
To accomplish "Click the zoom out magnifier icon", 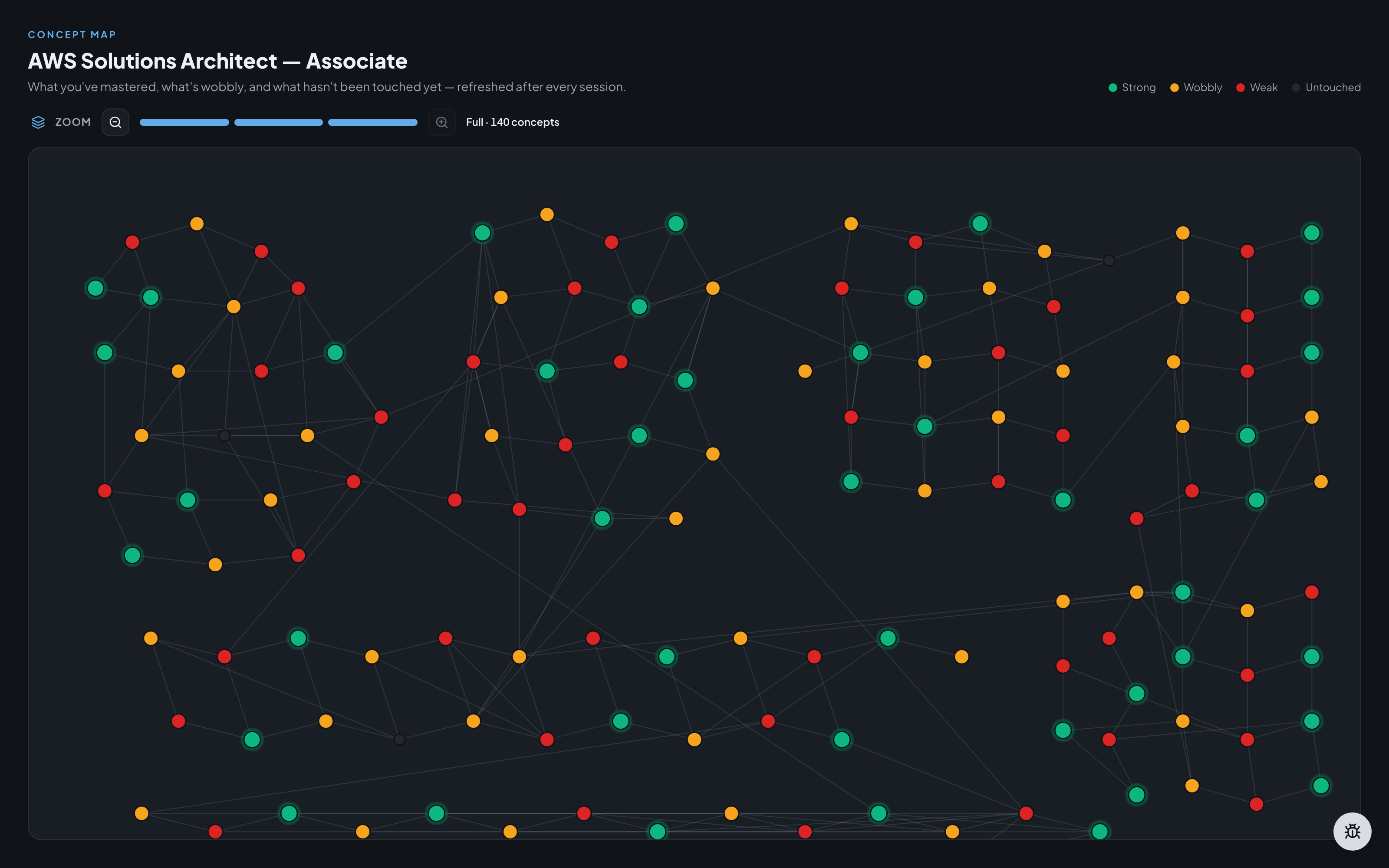I will pyautogui.click(x=115, y=122).
